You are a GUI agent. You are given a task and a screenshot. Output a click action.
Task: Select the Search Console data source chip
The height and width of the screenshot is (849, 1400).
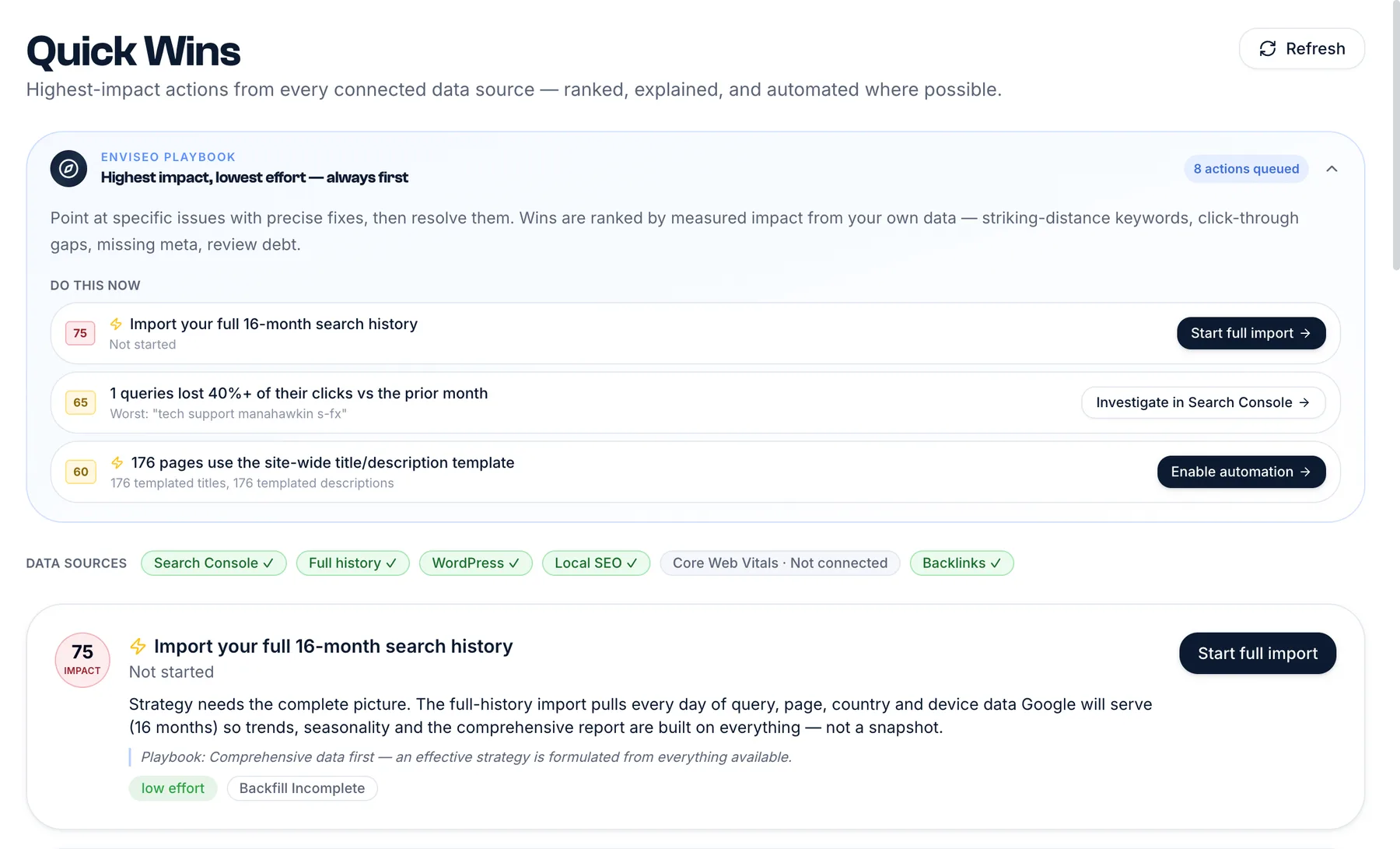tap(214, 563)
